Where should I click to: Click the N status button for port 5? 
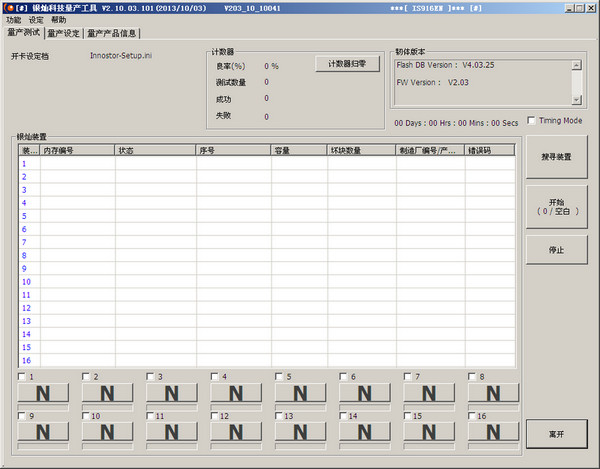[x=300, y=393]
